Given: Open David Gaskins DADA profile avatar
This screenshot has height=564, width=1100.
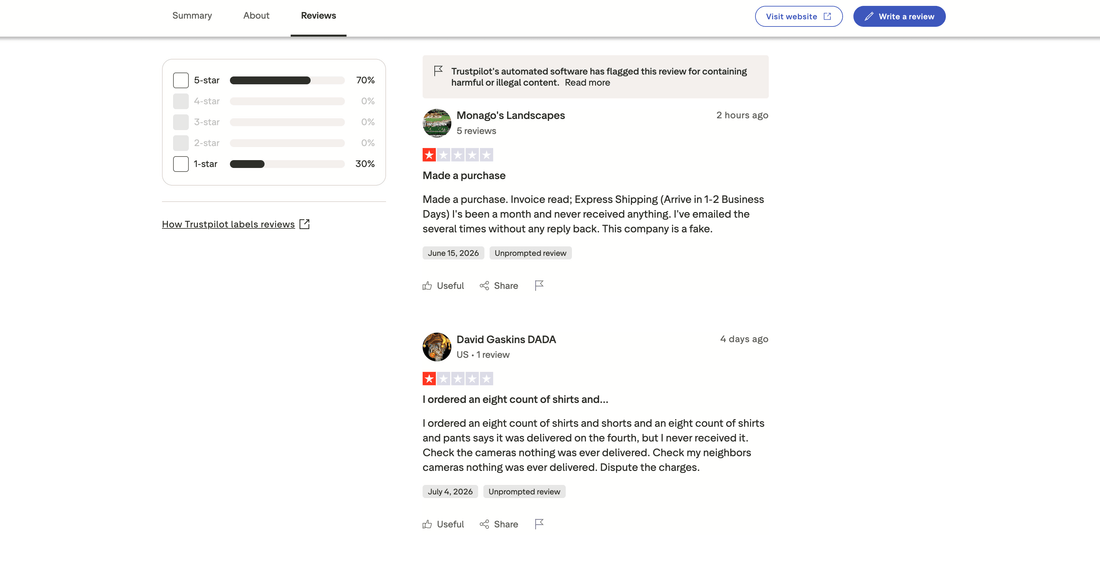Looking at the screenshot, I should 436,347.
